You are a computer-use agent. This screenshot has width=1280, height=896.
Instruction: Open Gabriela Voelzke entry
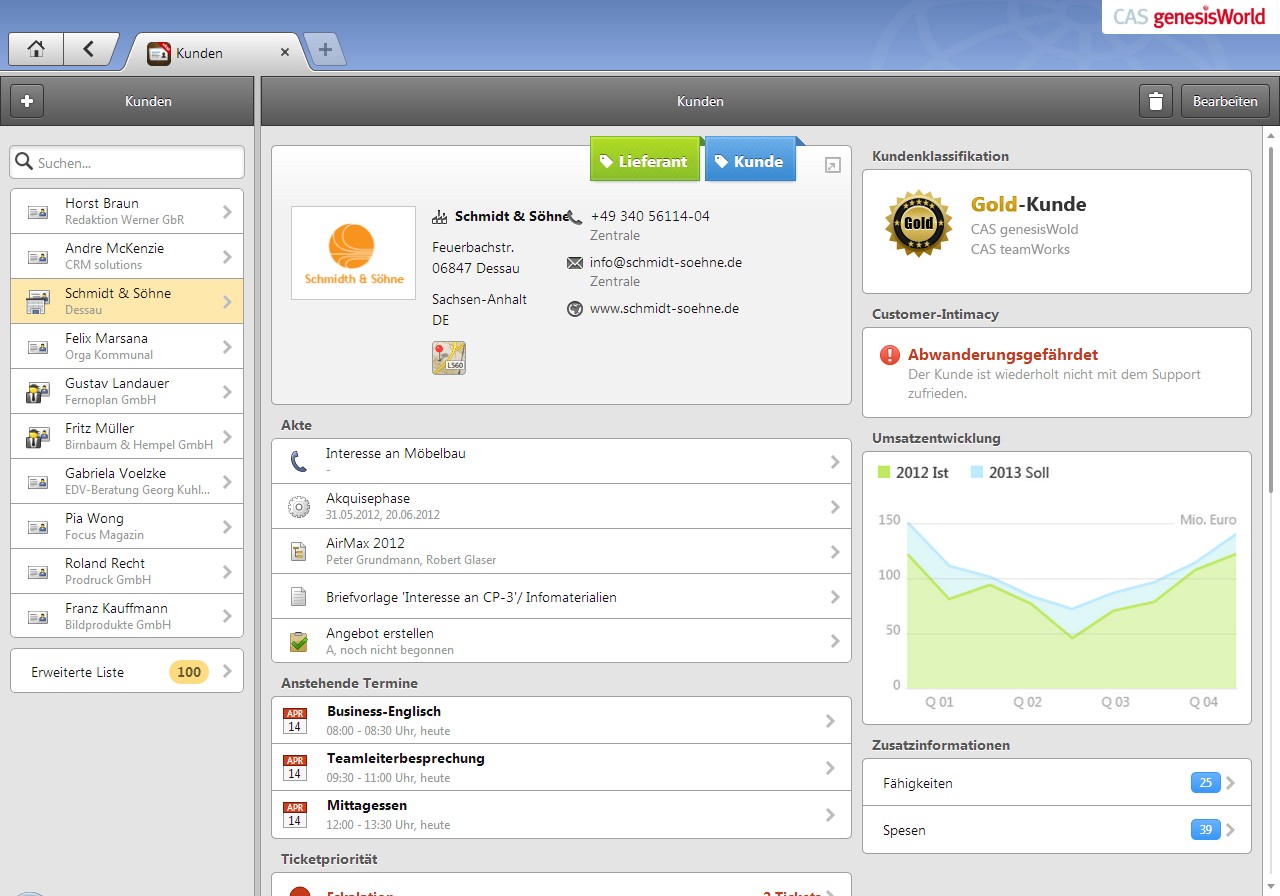(127, 481)
